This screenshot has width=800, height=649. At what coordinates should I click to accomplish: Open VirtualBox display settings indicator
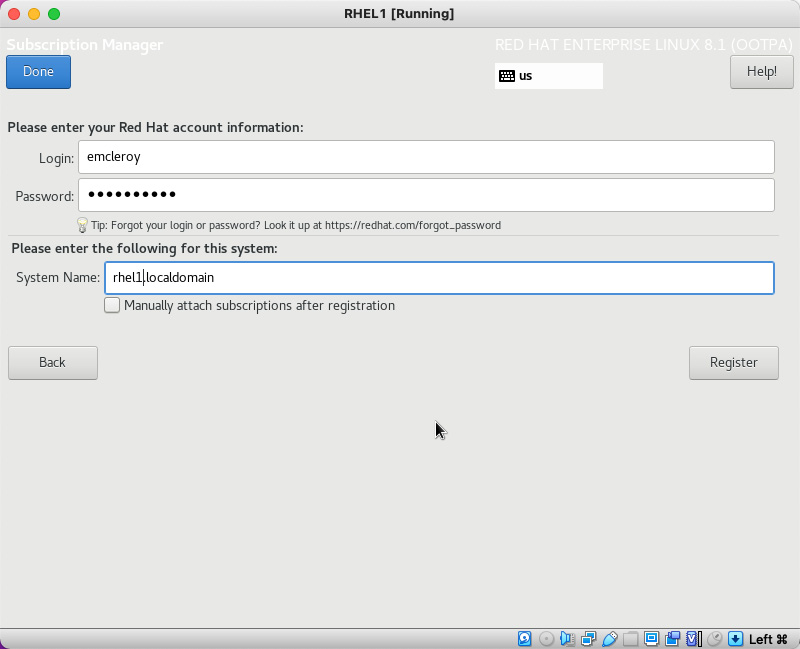pos(652,639)
